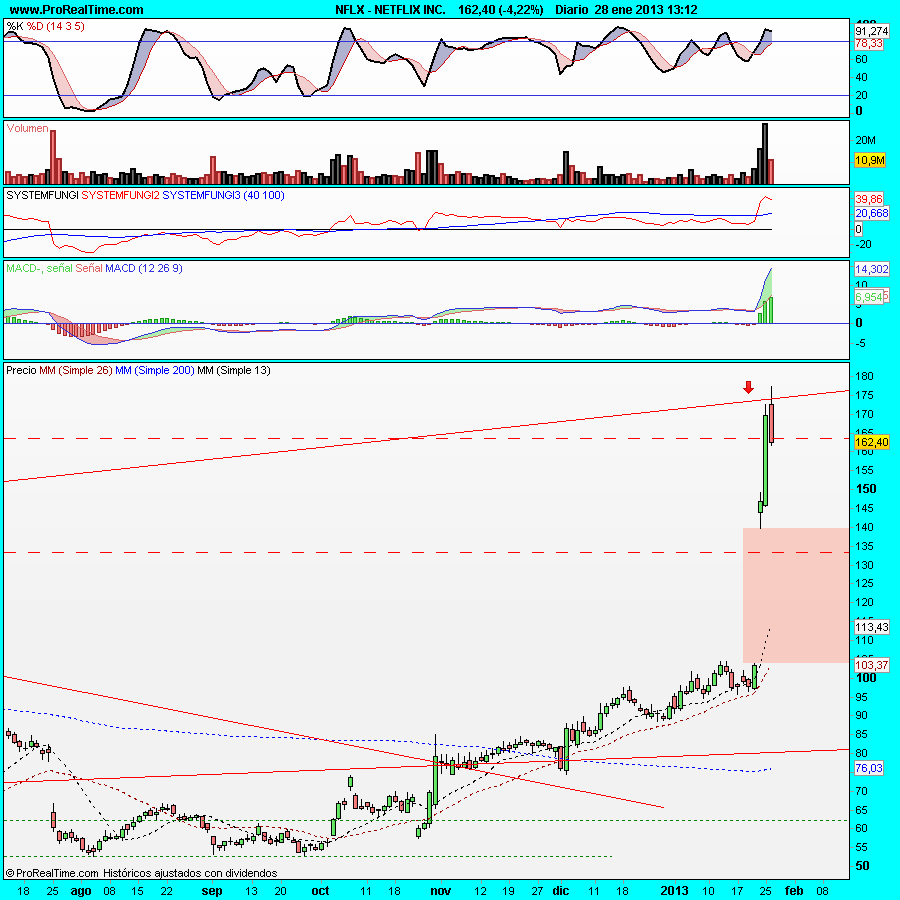Click the 78,33 stochastic value box
The image size is (900, 900).
[x=869, y=44]
